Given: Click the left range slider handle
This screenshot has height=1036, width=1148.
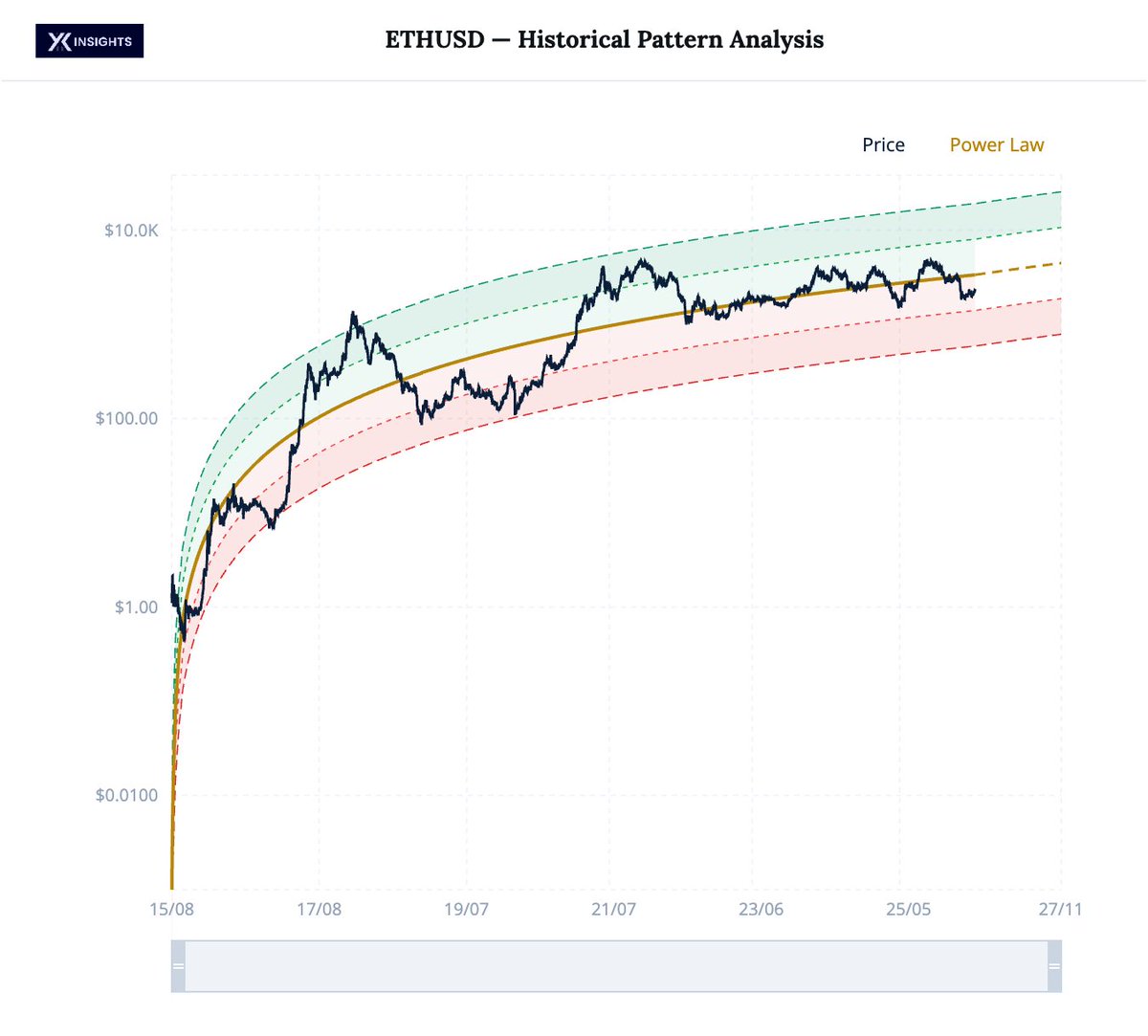Looking at the screenshot, I should click(x=178, y=966).
